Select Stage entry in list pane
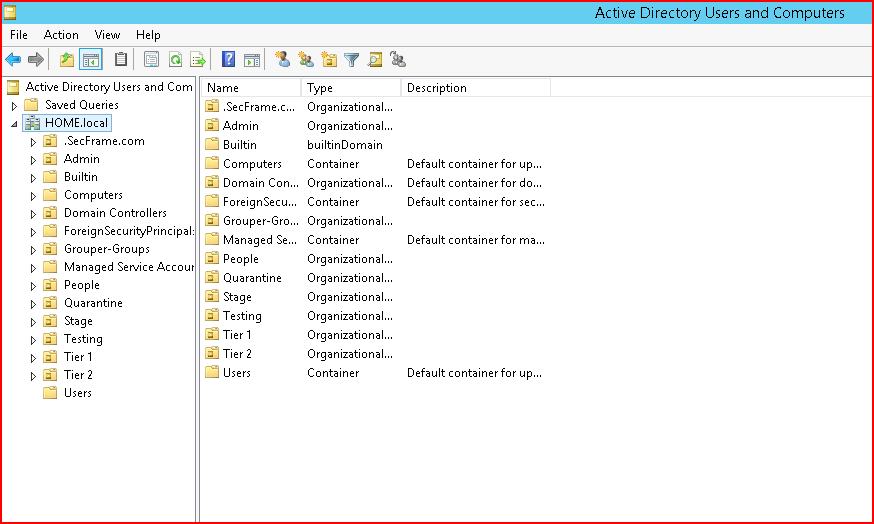The image size is (874, 524). click(237, 296)
